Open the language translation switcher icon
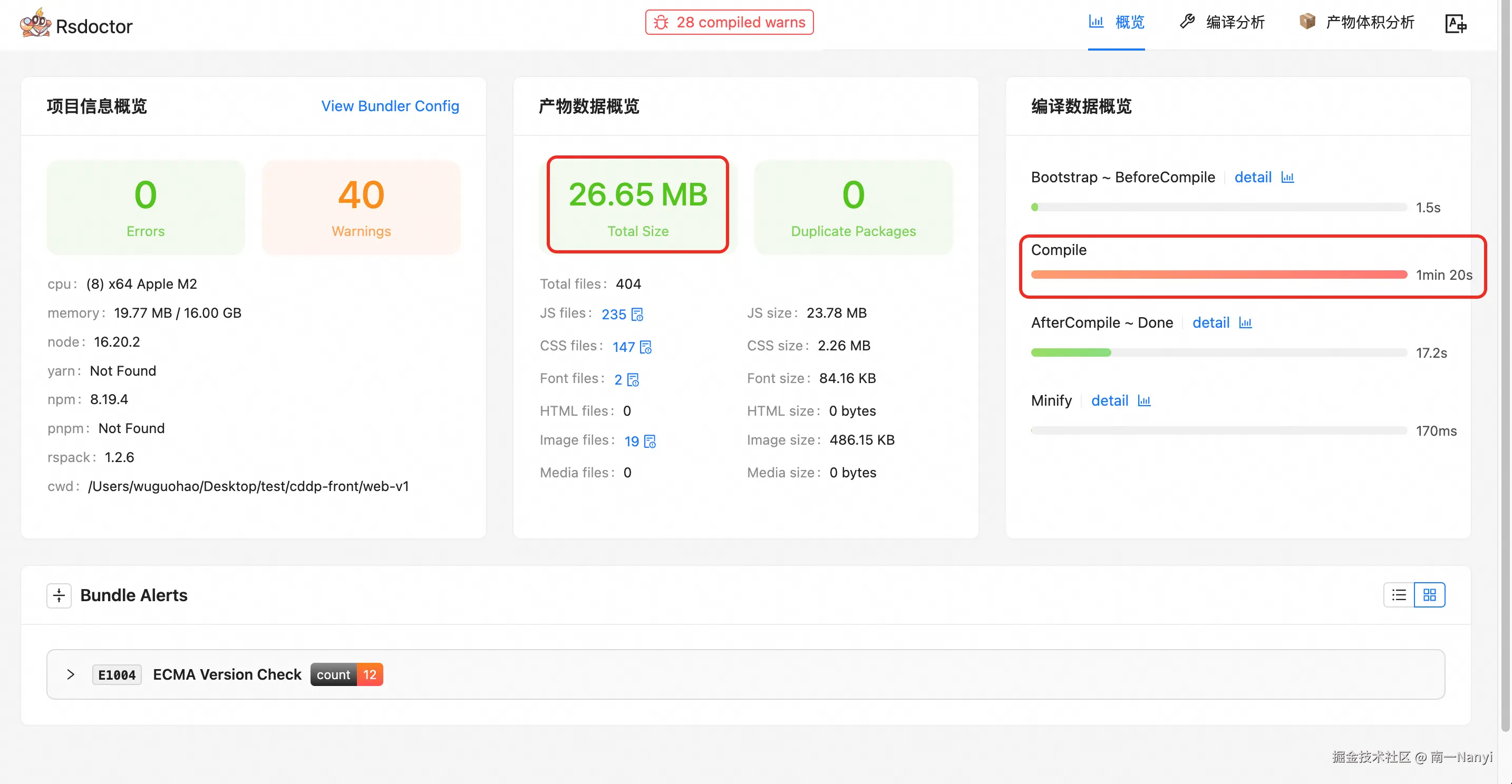1512x784 pixels. pos(1455,24)
